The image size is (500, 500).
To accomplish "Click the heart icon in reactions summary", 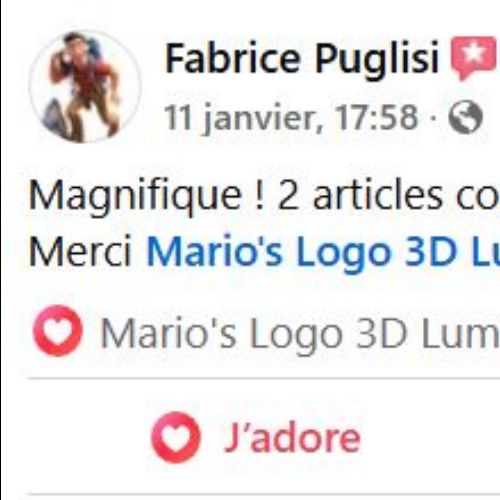I will (58, 330).
